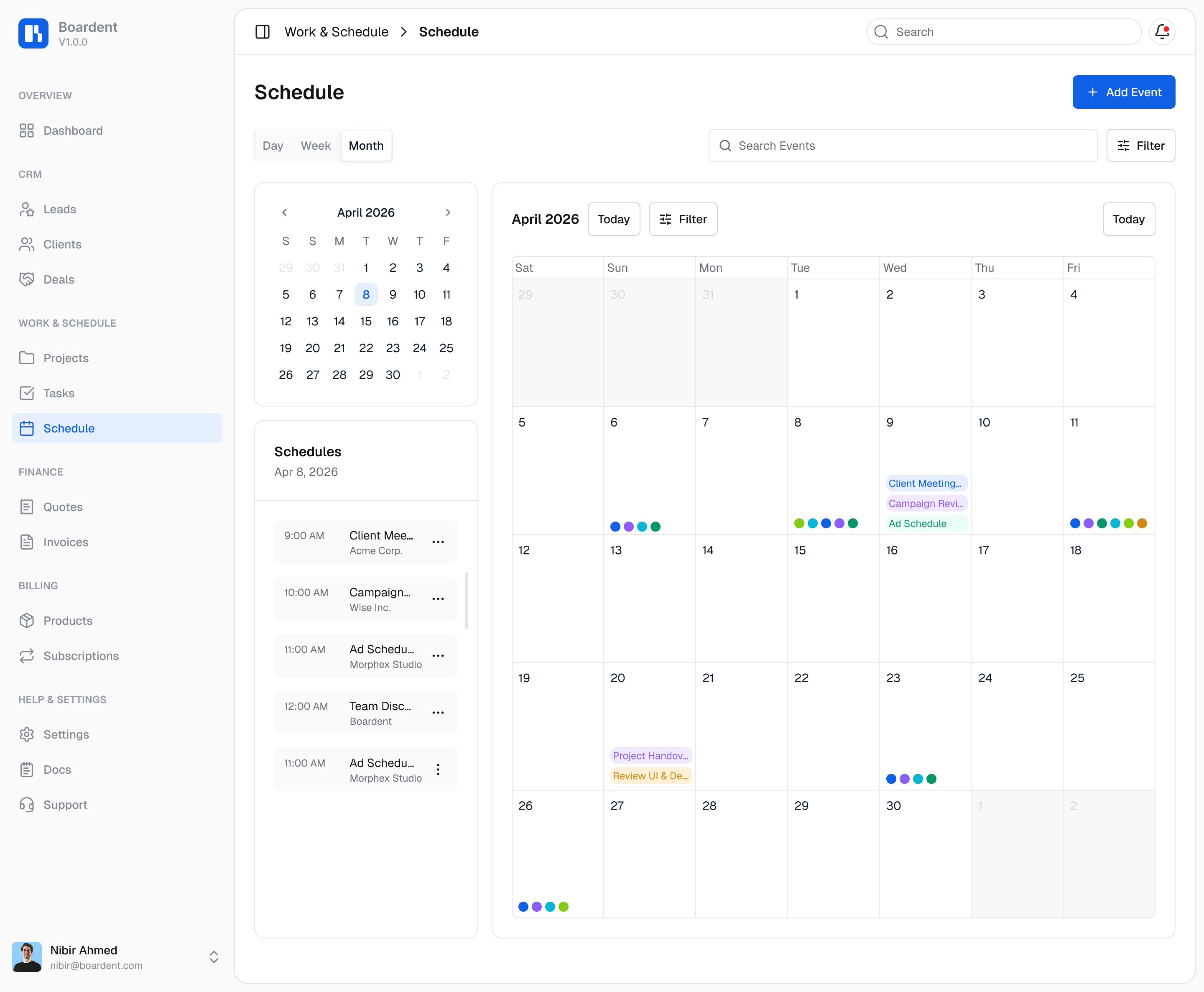Go to Leads page

pos(117,209)
